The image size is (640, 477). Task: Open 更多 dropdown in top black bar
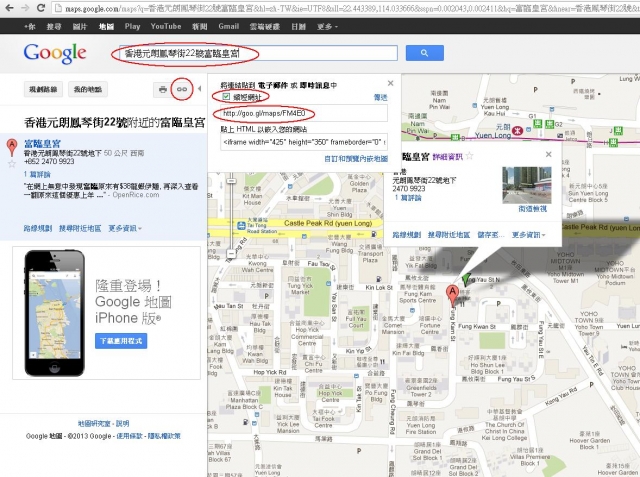[x=320, y=25]
